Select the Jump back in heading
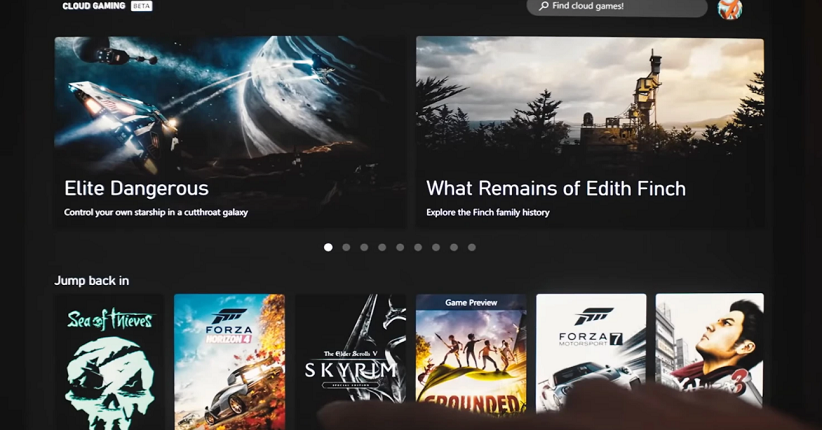822x430 pixels. click(92, 281)
